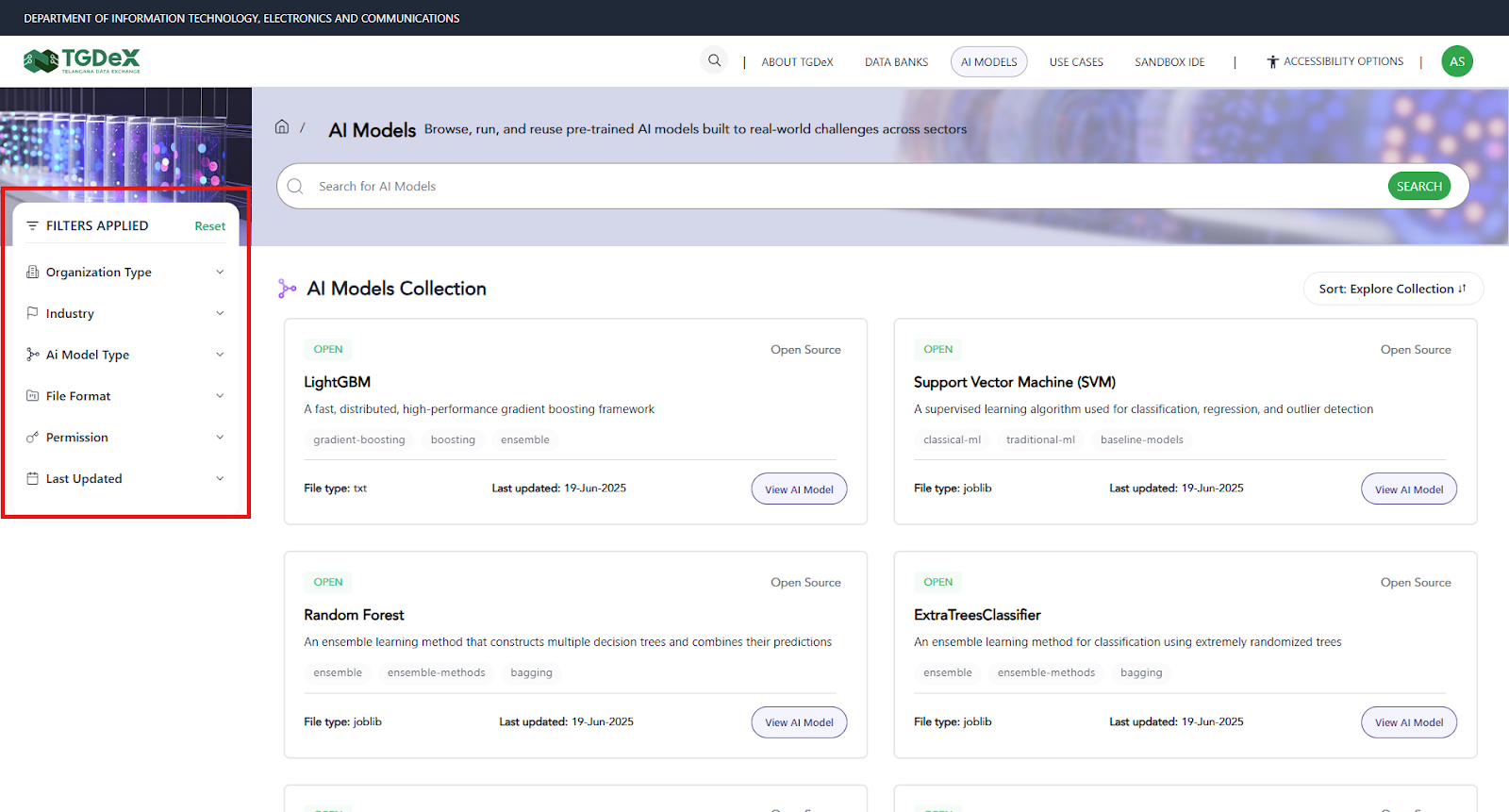
Task: Click the Ai Model Type branch icon
Action: [32, 355]
